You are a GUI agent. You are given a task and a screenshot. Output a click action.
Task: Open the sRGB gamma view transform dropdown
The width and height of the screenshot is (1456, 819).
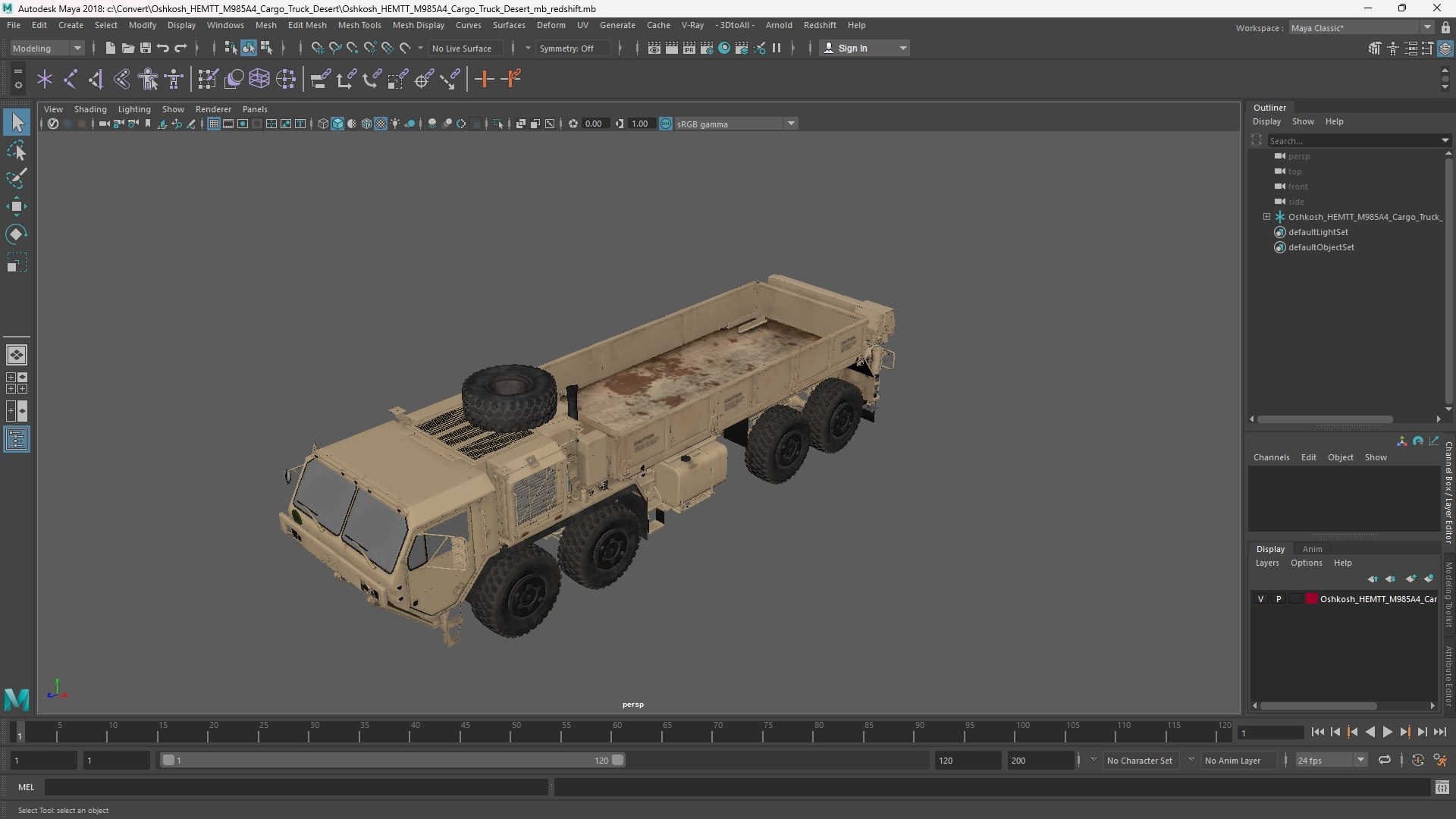click(736, 124)
